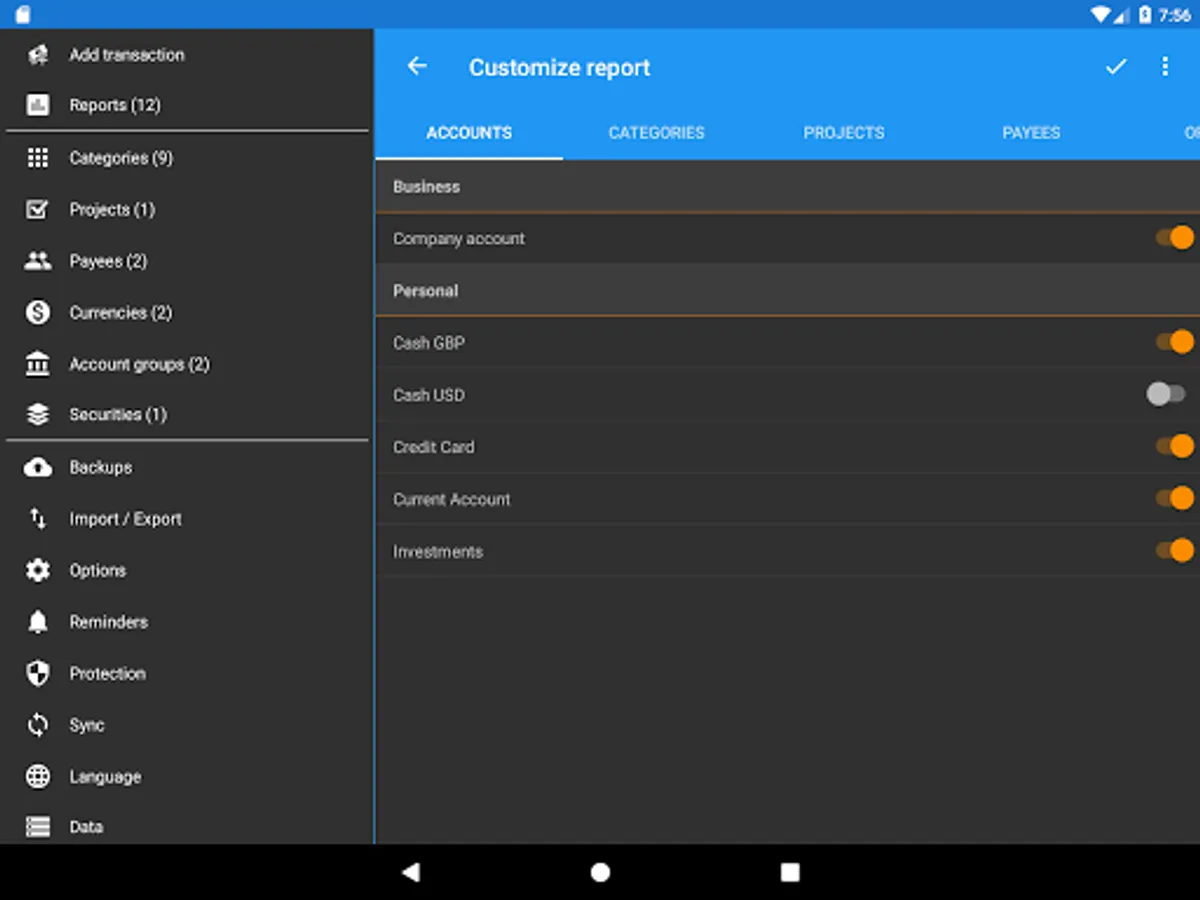1200x900 pixels.
Task: Select the Language label
Action: pos(105,777)
